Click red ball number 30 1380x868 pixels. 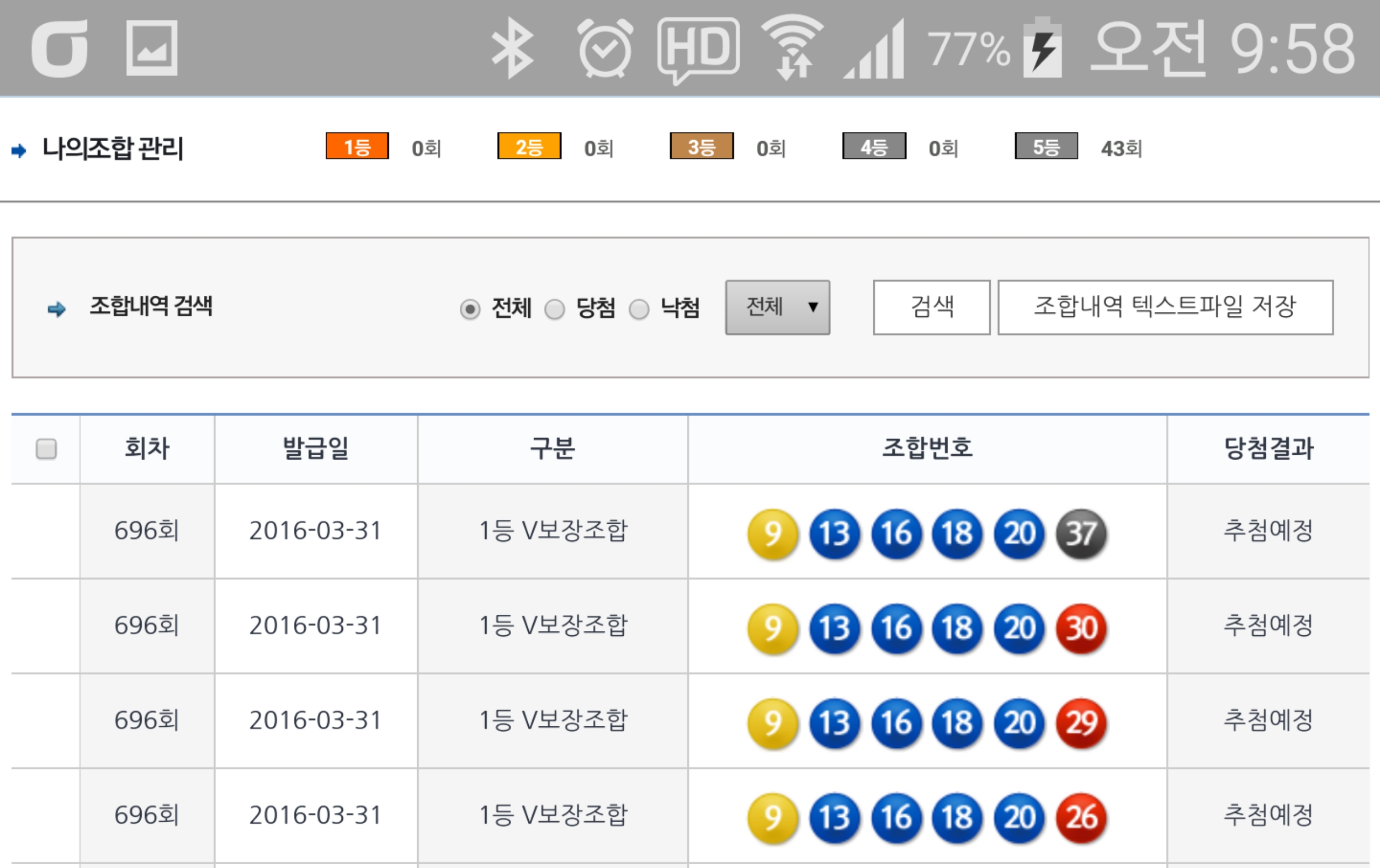[1081, 628]
